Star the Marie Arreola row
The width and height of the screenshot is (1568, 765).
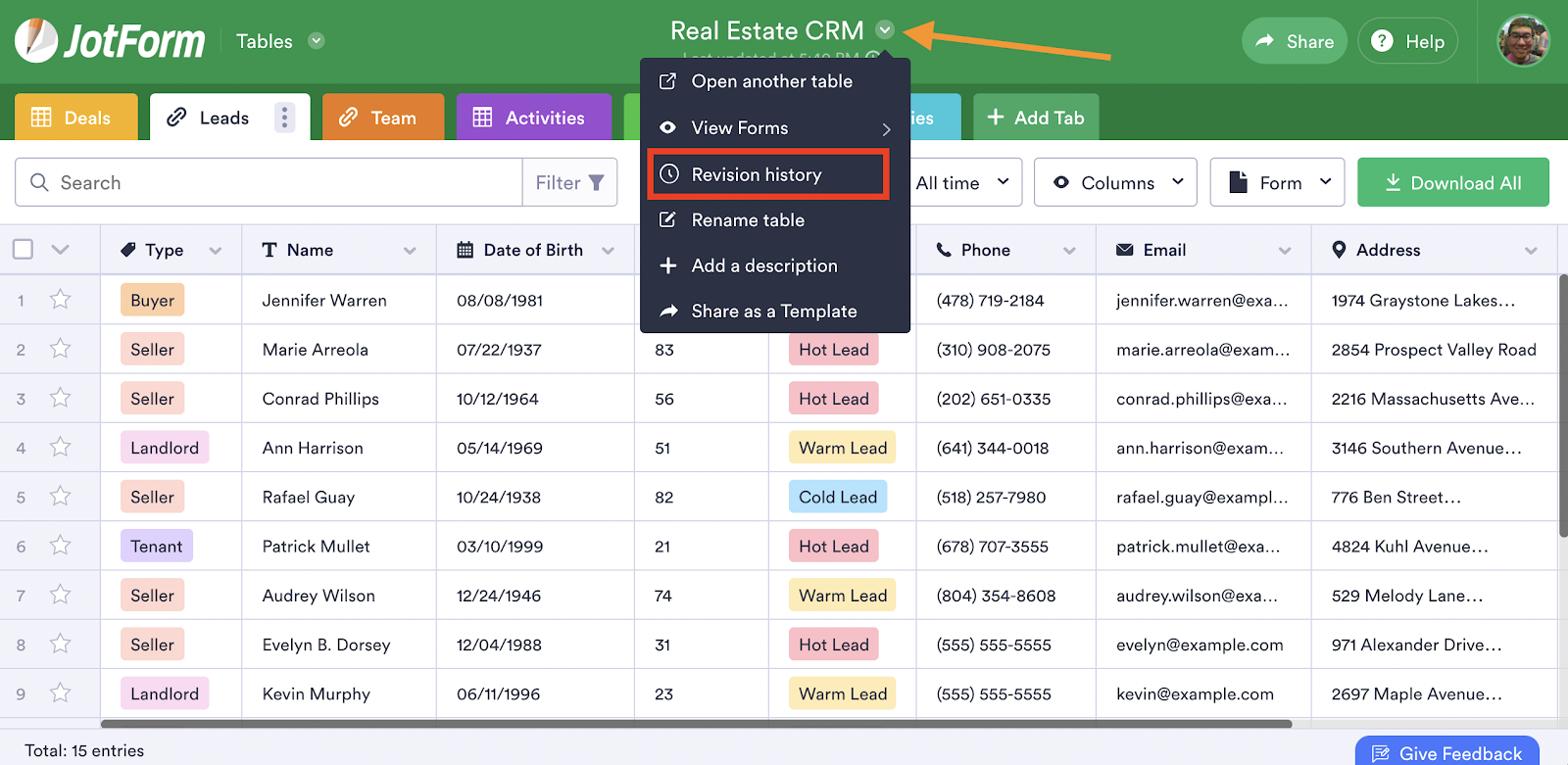click(x=61, y=349)
